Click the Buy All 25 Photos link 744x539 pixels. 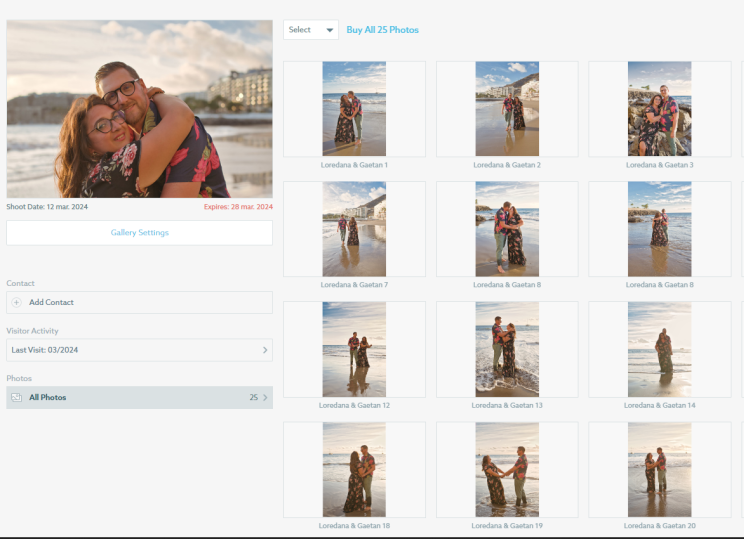(382, 30)
